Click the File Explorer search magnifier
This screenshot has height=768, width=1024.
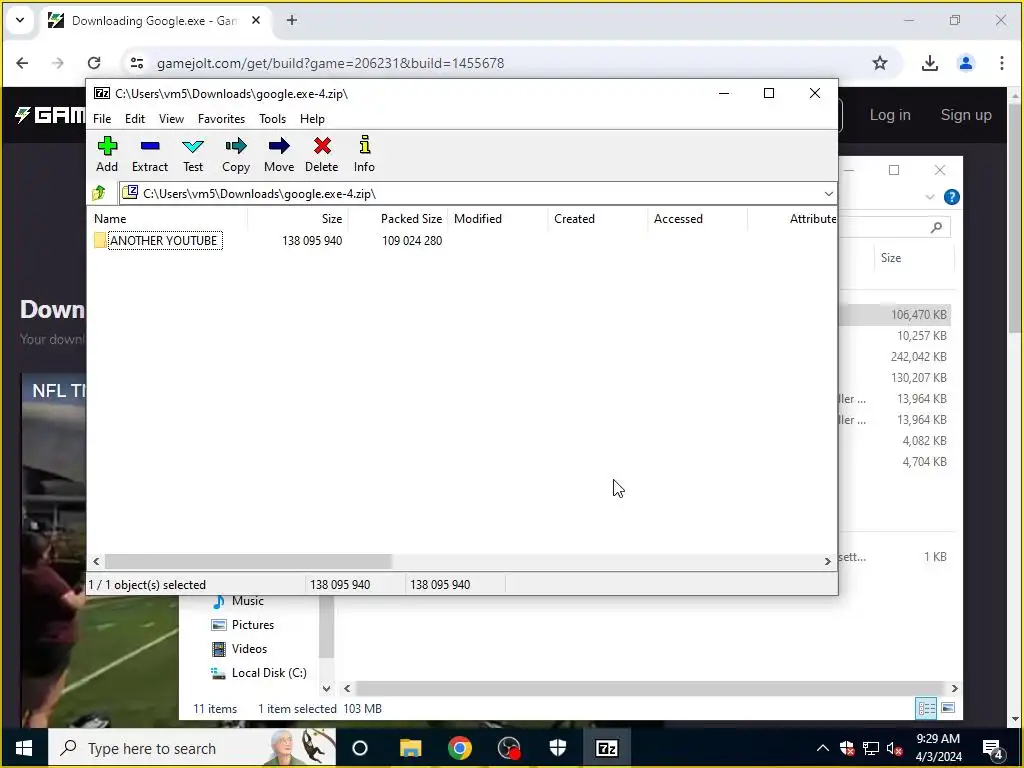pos(936,227)
